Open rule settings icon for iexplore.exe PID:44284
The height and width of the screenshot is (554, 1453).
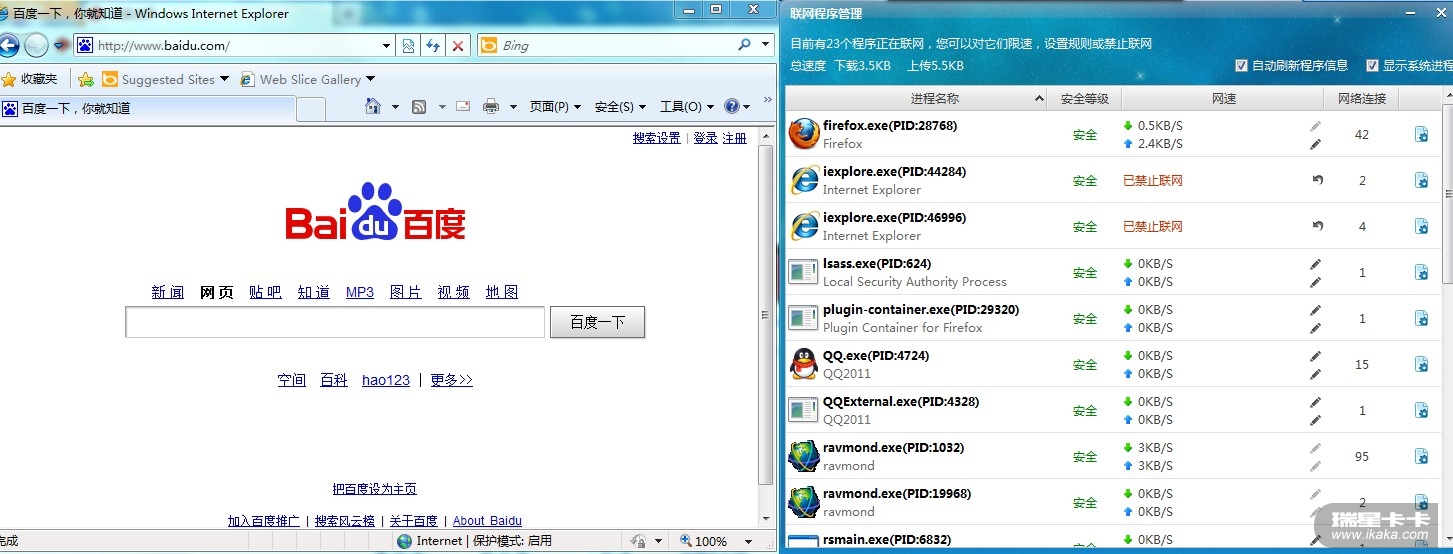point(1421,180)
